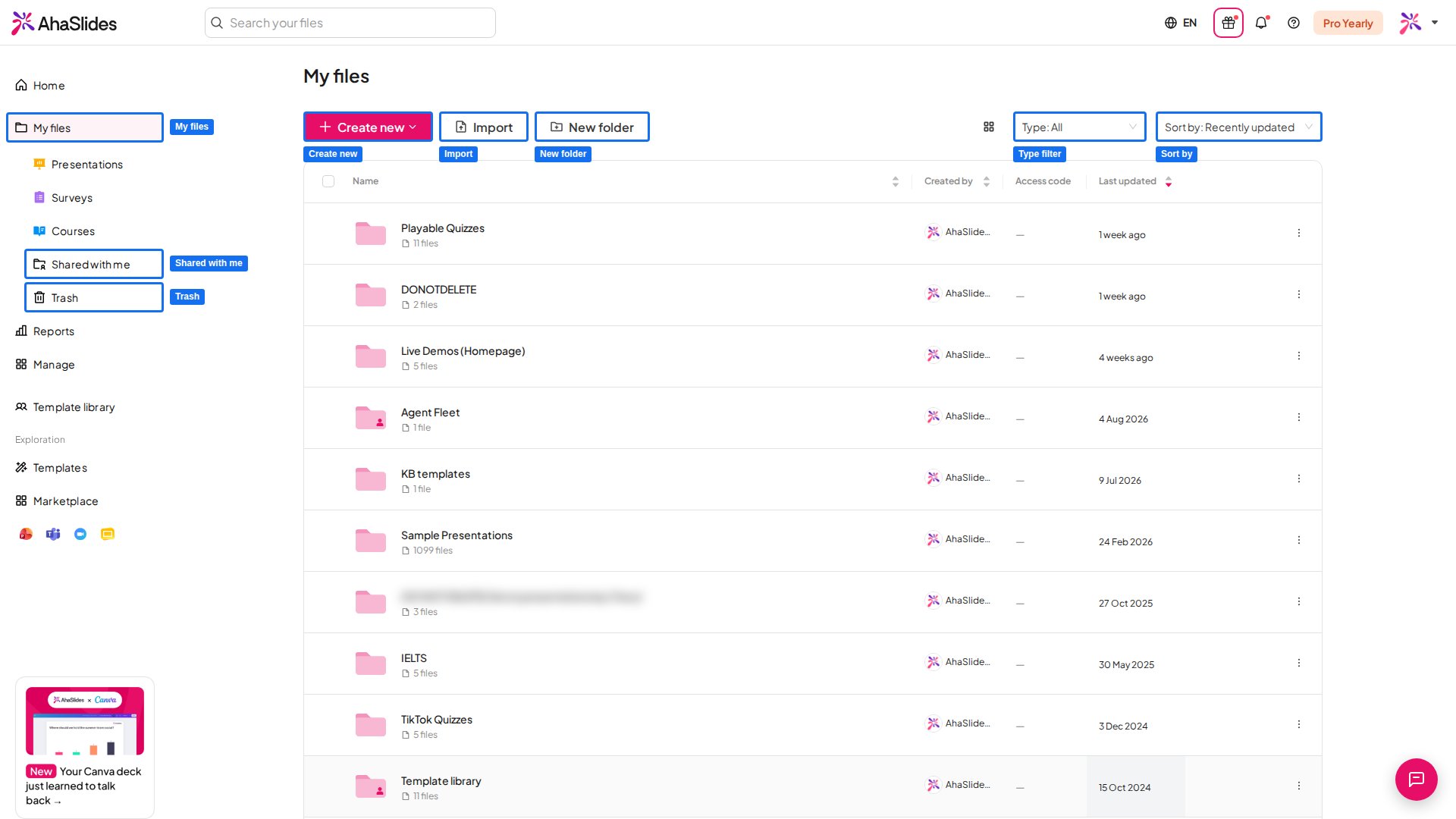The height and width of the screenshot is (819, 1456).
Task: Open the chat support bubble
Action: [x=1416, y=779]
